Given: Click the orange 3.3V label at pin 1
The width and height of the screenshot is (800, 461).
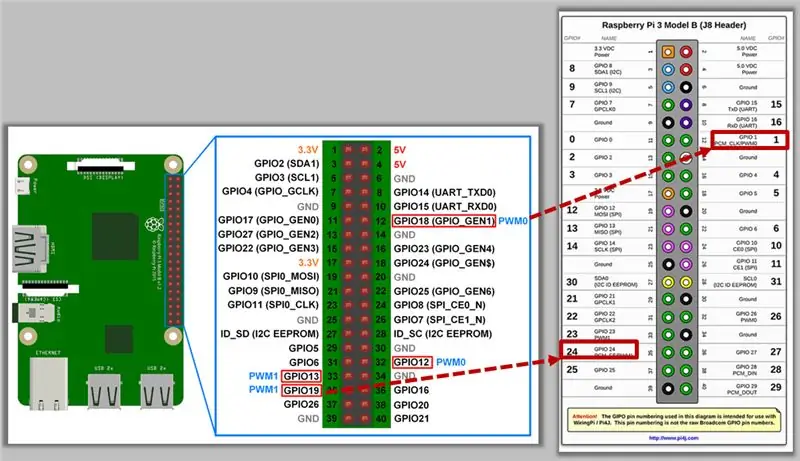Looking at the screenshot, I should 308,150.
